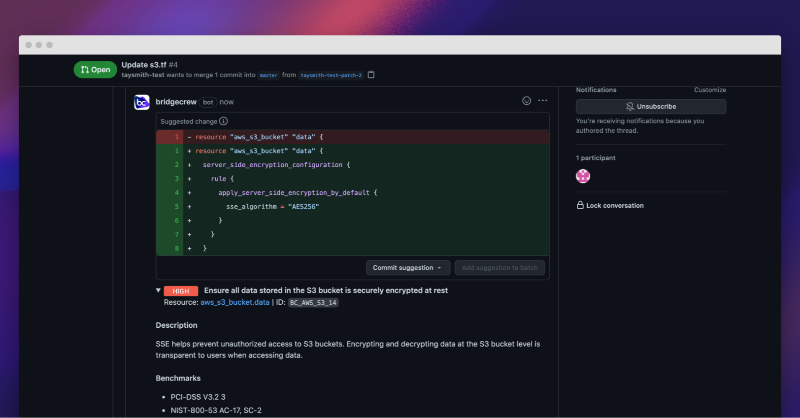Click the comment timestamp 'now'
Viewport: 800px width, 418px height.
(x=227, y=102)
